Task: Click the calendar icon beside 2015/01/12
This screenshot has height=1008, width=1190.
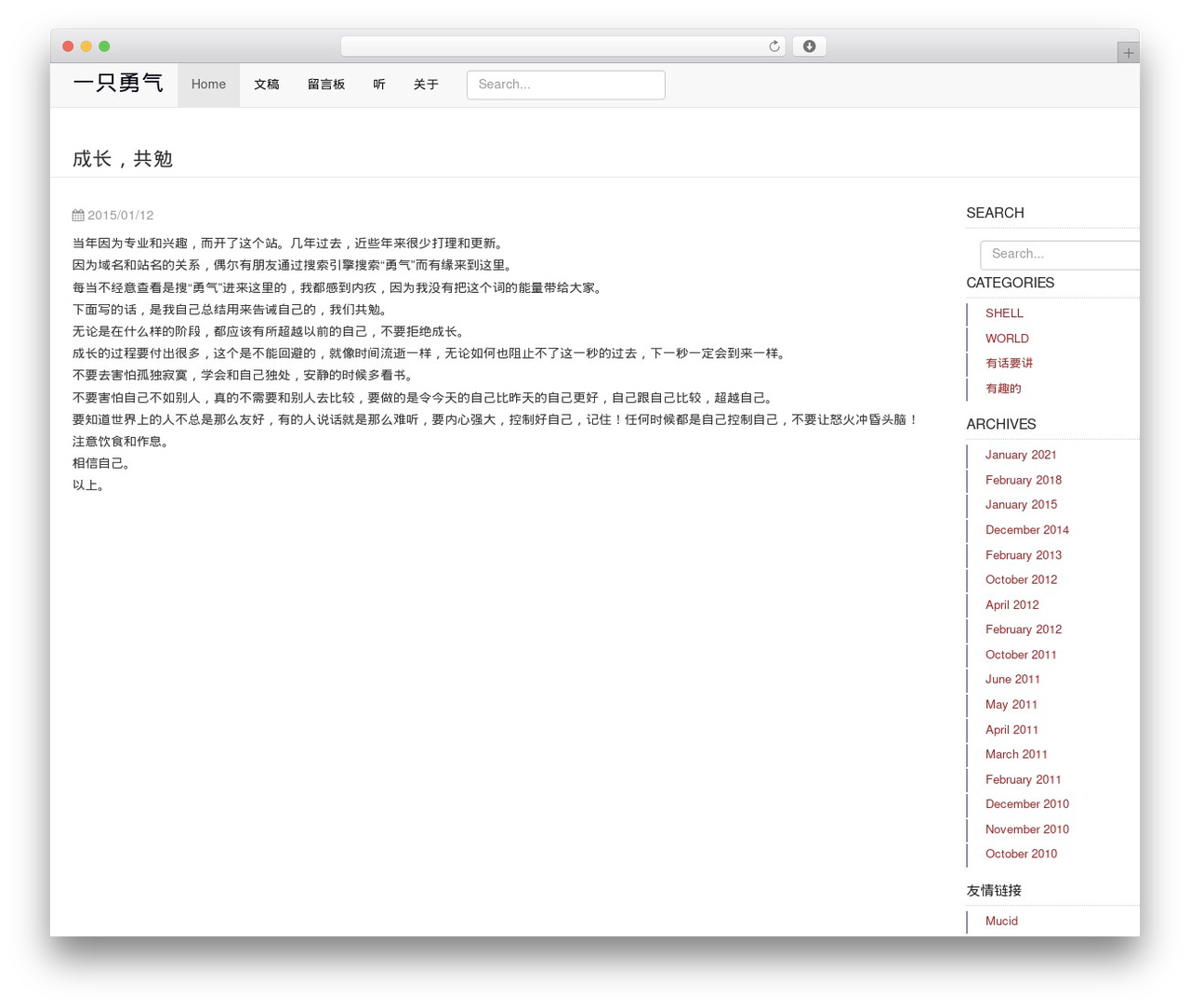Action: click(78, 216)
